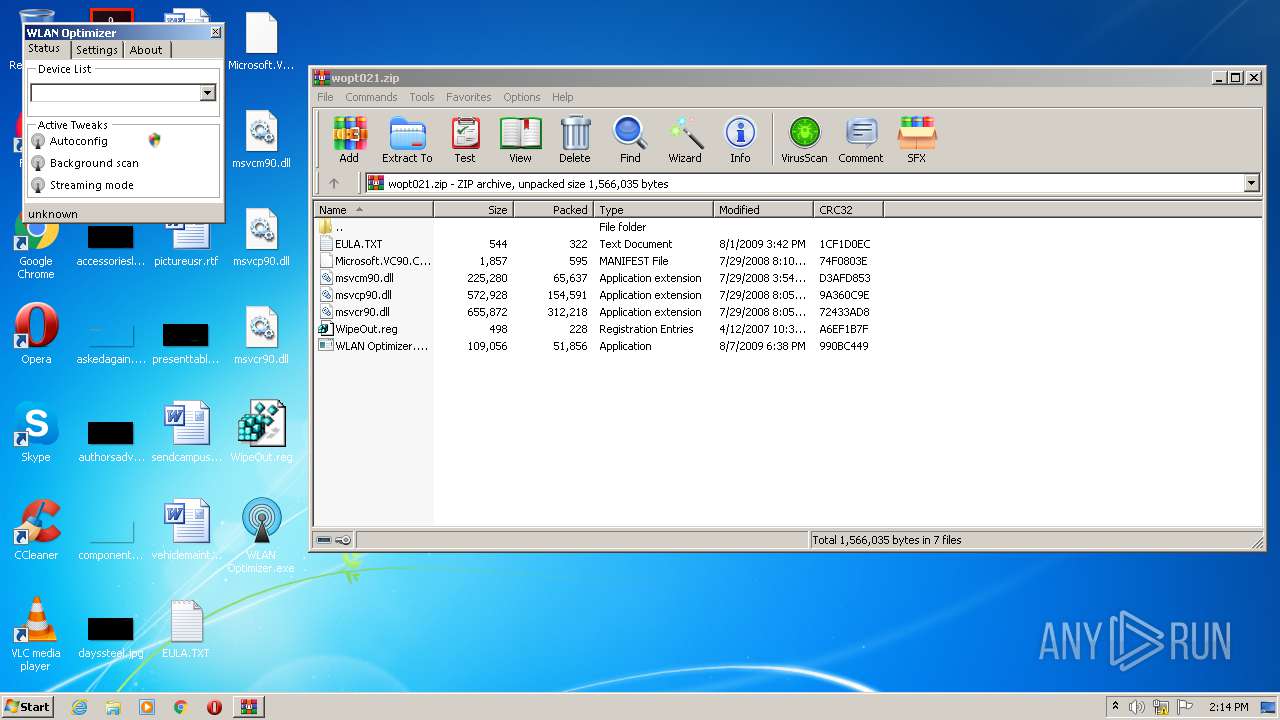Sort by the Packed column header
The height and width of the screenshot is (720, 1280).
(x=554, y=209)
